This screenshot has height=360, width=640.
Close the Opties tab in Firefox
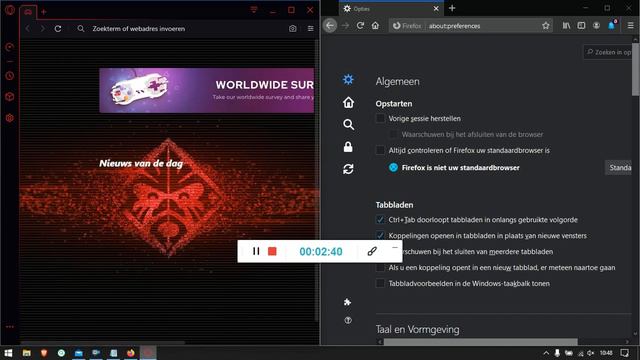[436, 9]
